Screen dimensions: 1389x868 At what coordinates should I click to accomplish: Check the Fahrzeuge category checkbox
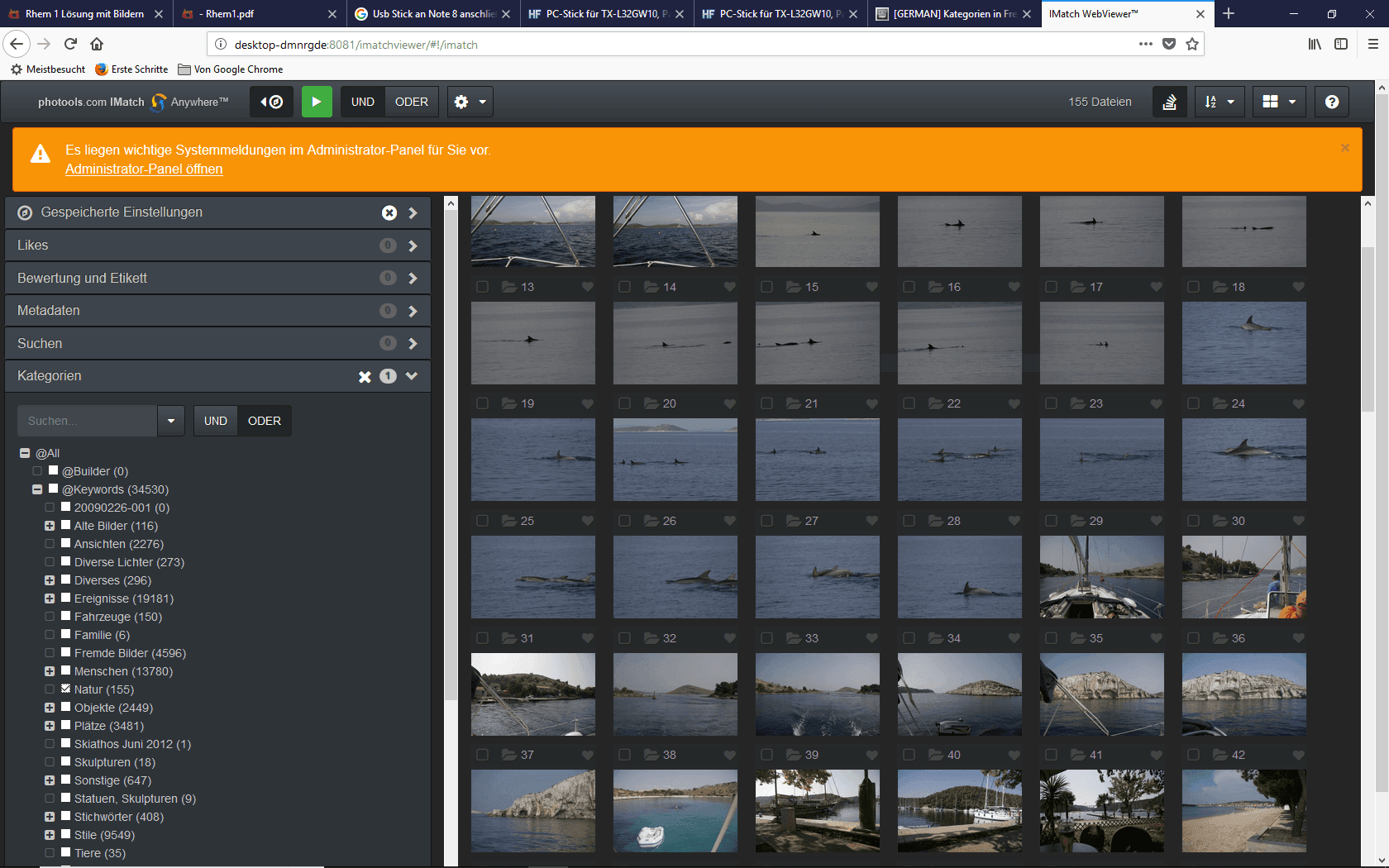(66, 616)
